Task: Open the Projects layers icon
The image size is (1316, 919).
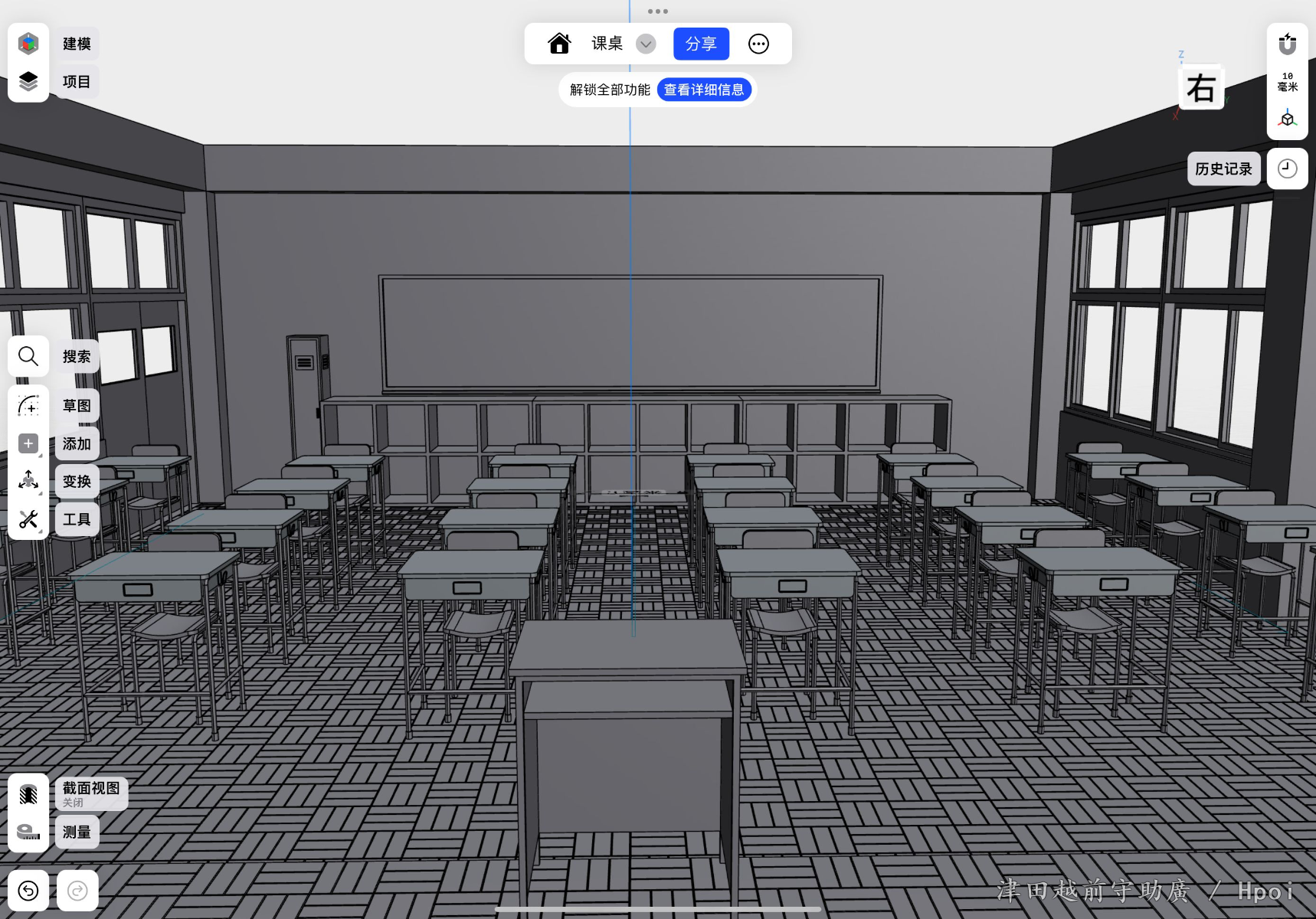Action: tap(28, 81)
